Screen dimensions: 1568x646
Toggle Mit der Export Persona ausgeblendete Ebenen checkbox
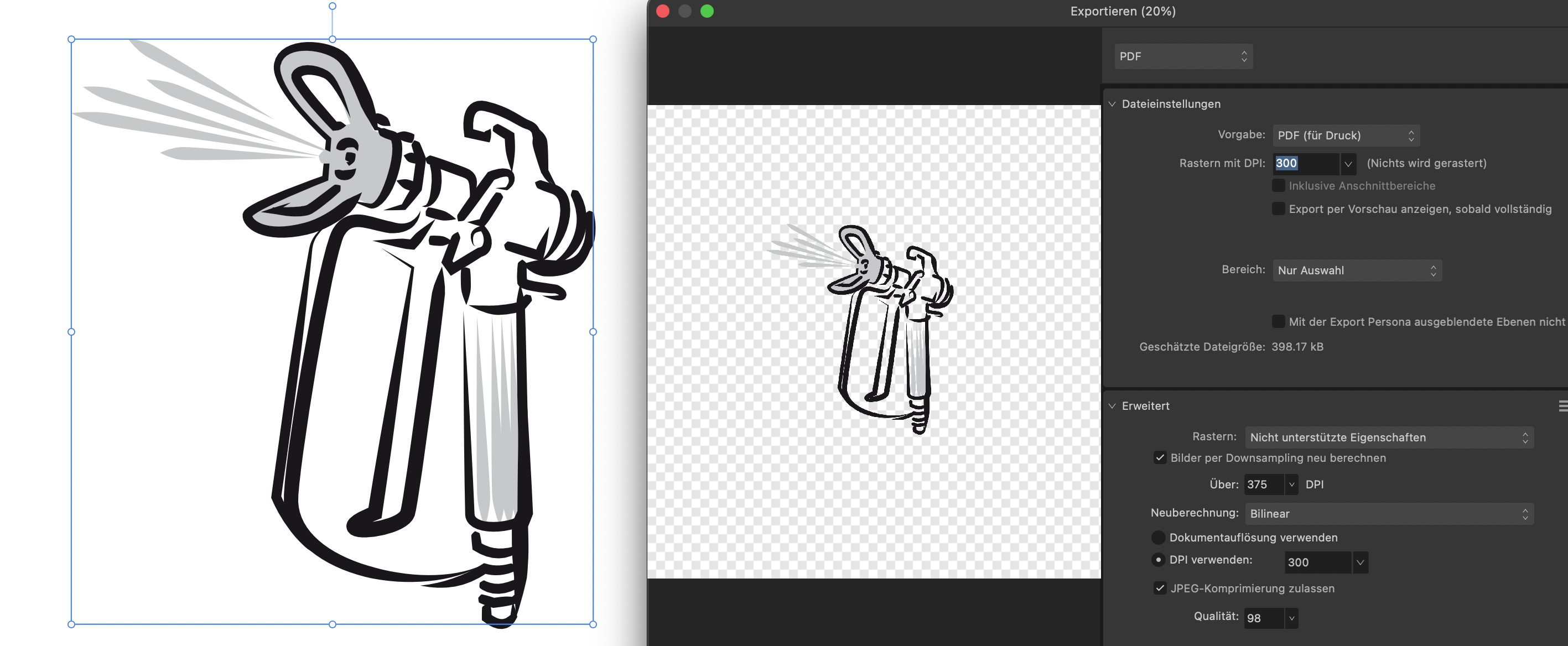point(1278,321)
